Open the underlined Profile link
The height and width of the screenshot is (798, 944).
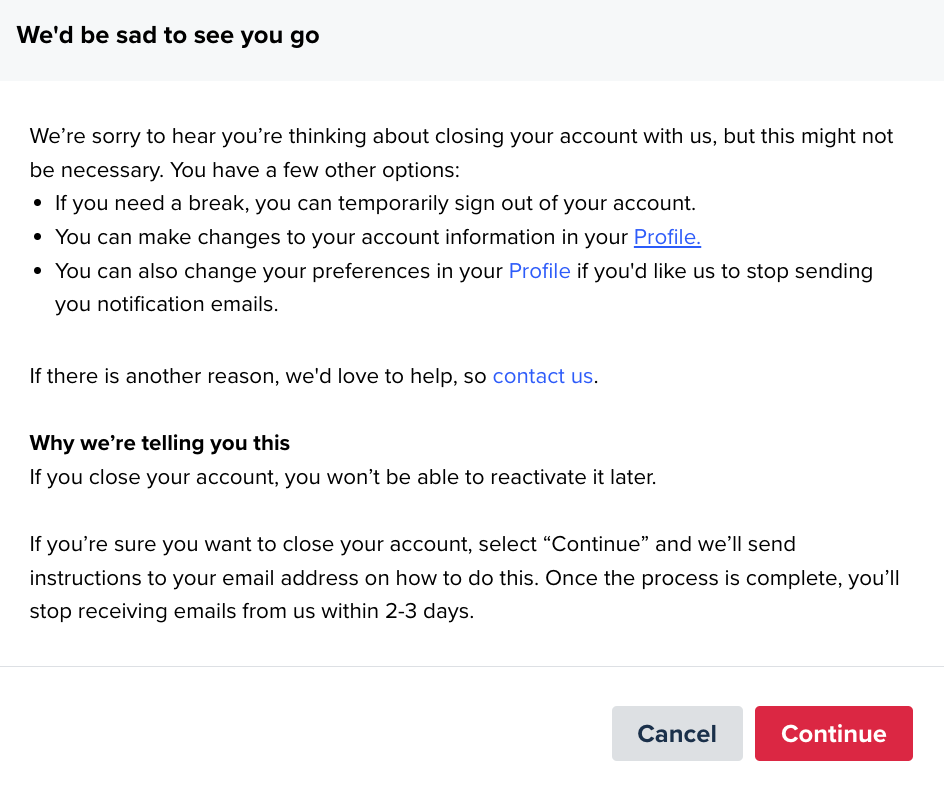[667, 237]
